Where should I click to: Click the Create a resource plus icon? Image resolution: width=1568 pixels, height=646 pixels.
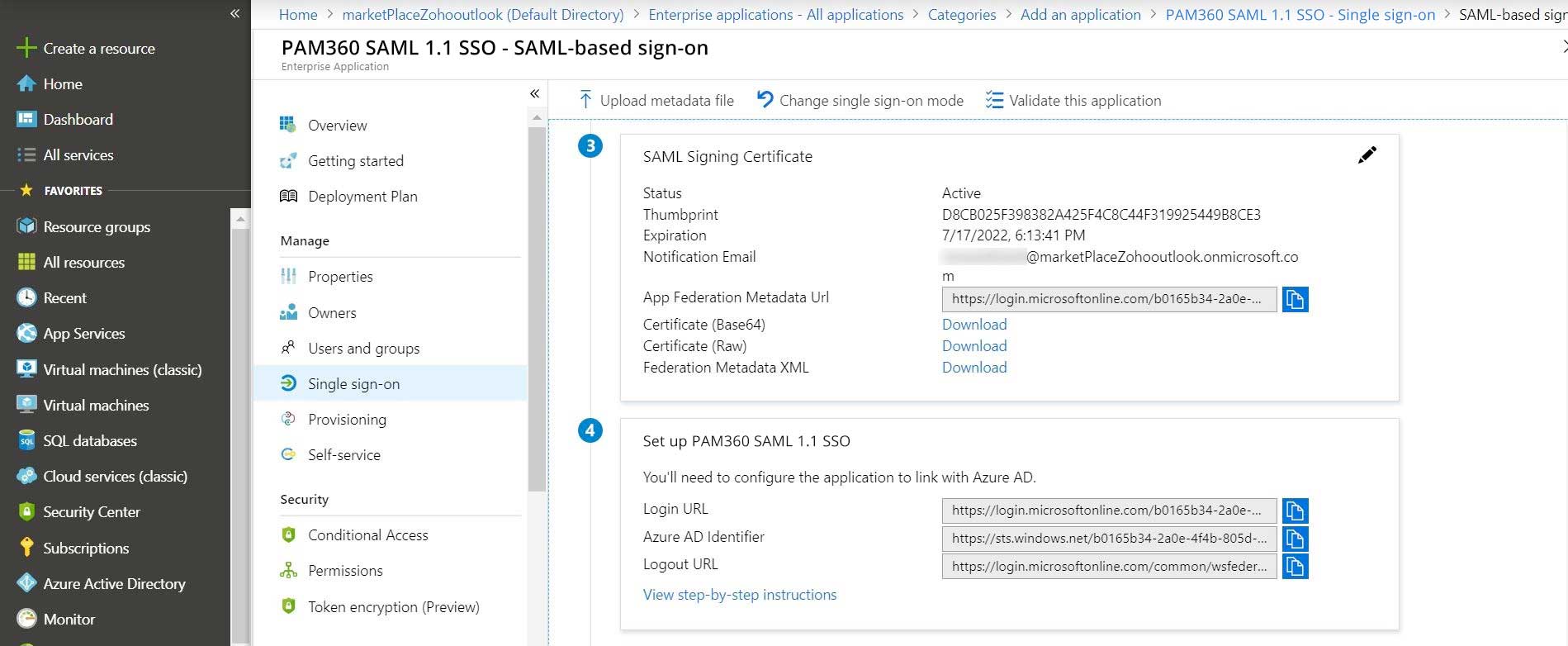[x=26, y=48]
